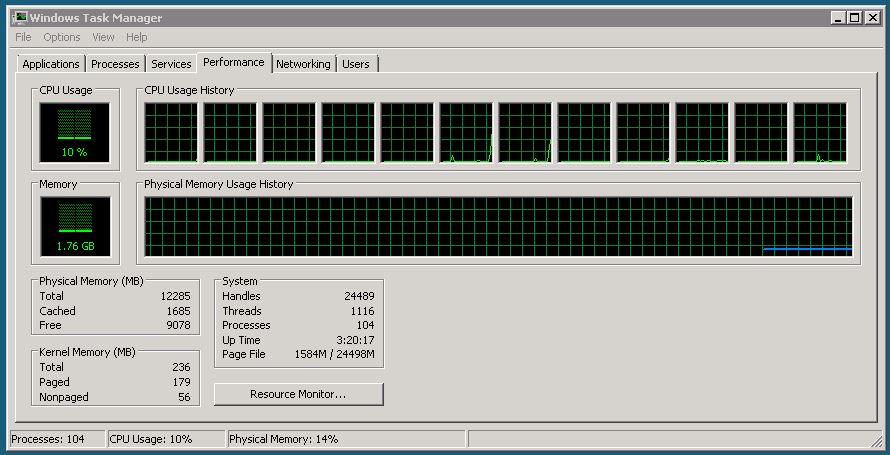Viewport: 890px width, 455px height.
Task: Click the Task Manager title bar icon
Action: [18, 18]
